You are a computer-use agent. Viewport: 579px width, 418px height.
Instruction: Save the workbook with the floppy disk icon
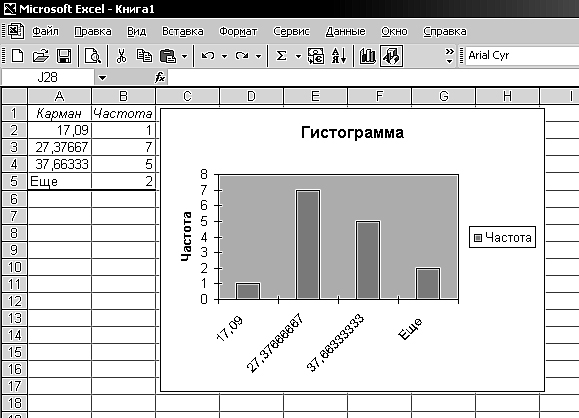(x=64, y=56)
